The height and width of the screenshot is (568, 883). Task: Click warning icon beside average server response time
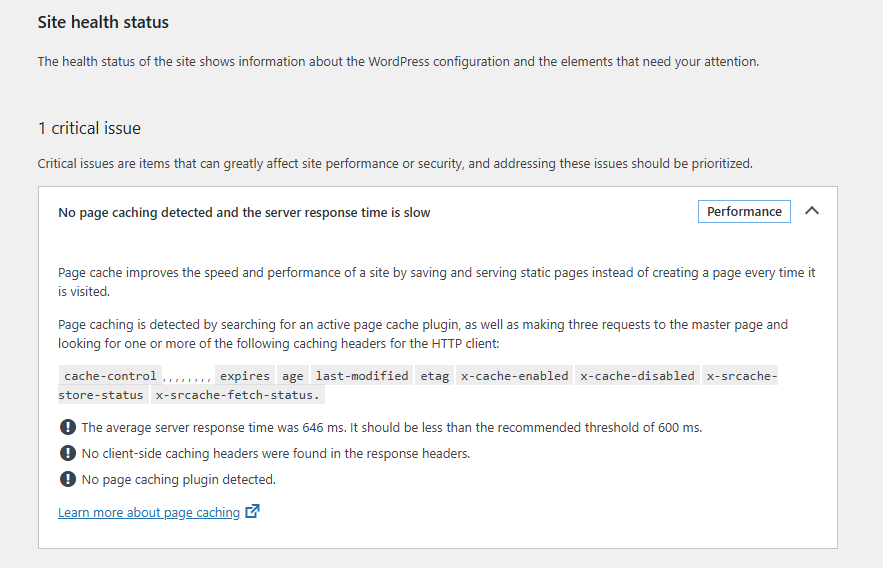[x=68, y=427]
